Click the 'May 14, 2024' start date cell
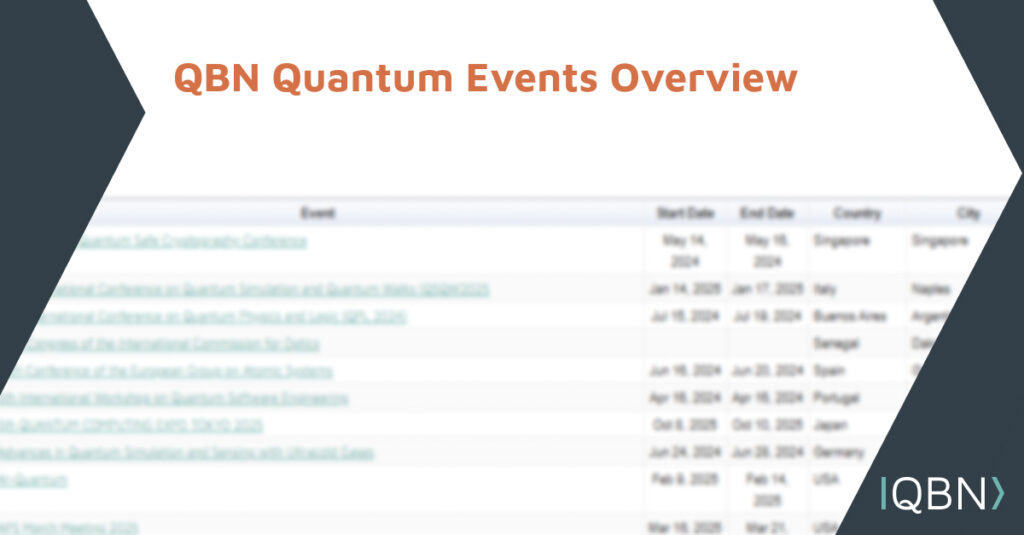Viewport: 1024px width, 535px height. (685, 251)
